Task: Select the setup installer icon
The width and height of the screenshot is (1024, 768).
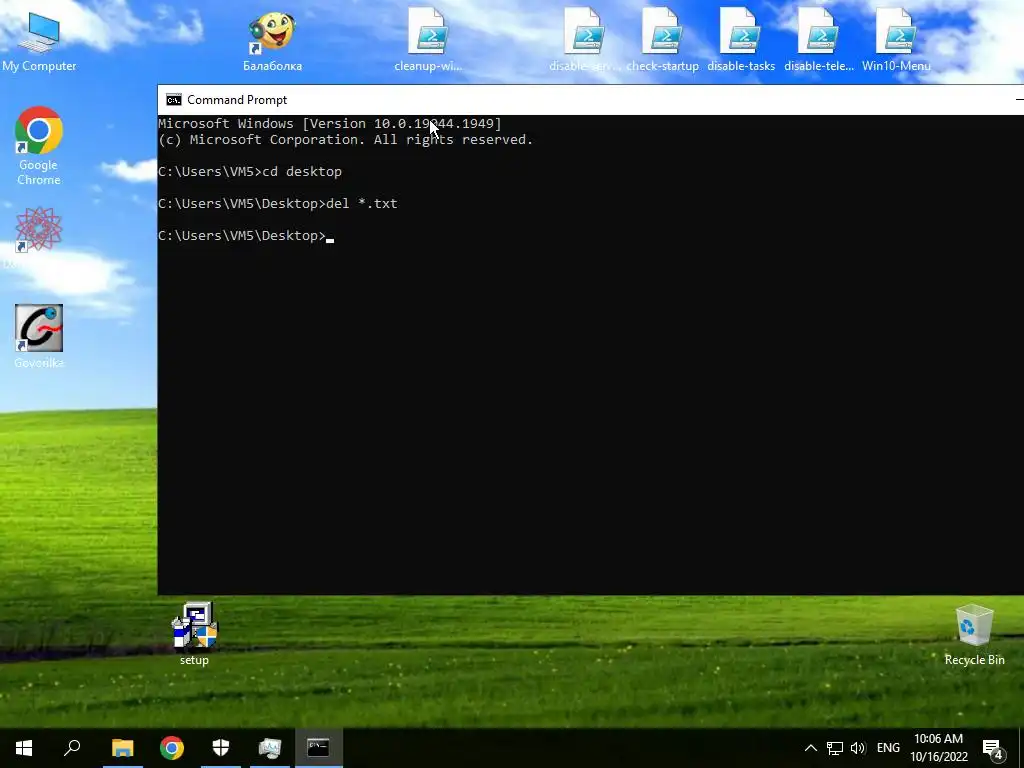Action: click(194, 633)
